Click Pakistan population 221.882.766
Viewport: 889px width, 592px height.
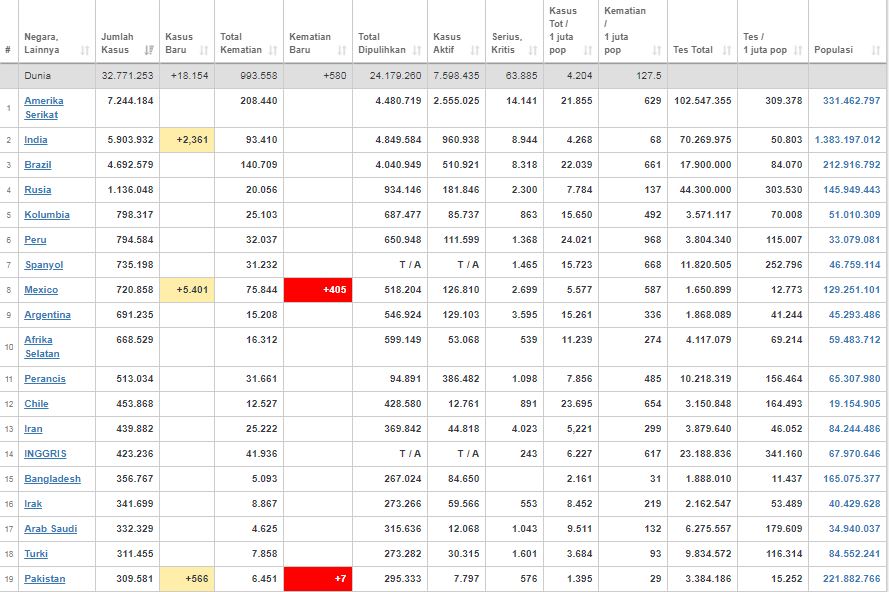click(851, 578)
